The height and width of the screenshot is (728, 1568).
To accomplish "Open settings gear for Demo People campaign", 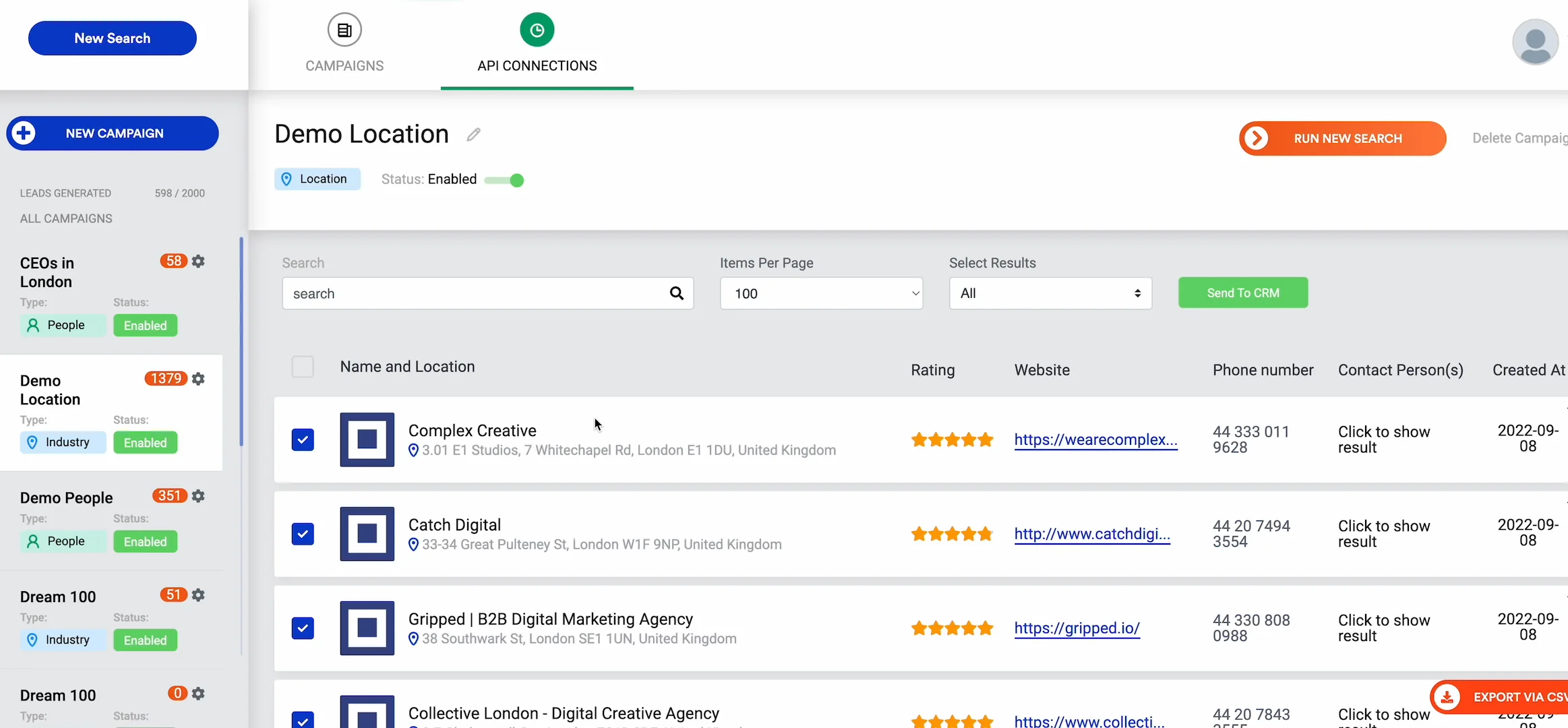I will tap(198, 495).
